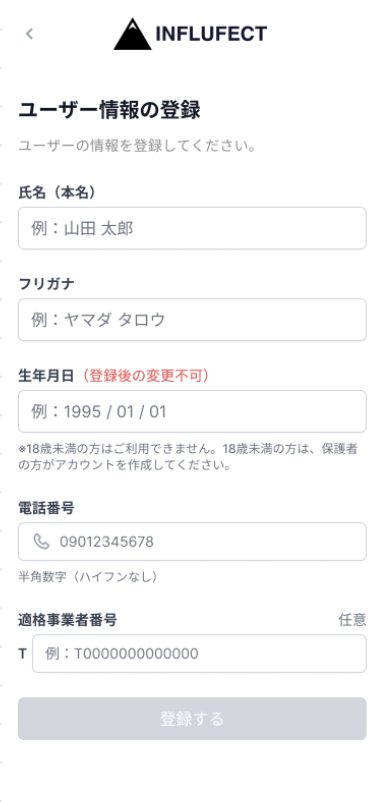The image size is (376, 802).
Task: Click the INFLUFECT brand name text
Action: tap(211, 34)
